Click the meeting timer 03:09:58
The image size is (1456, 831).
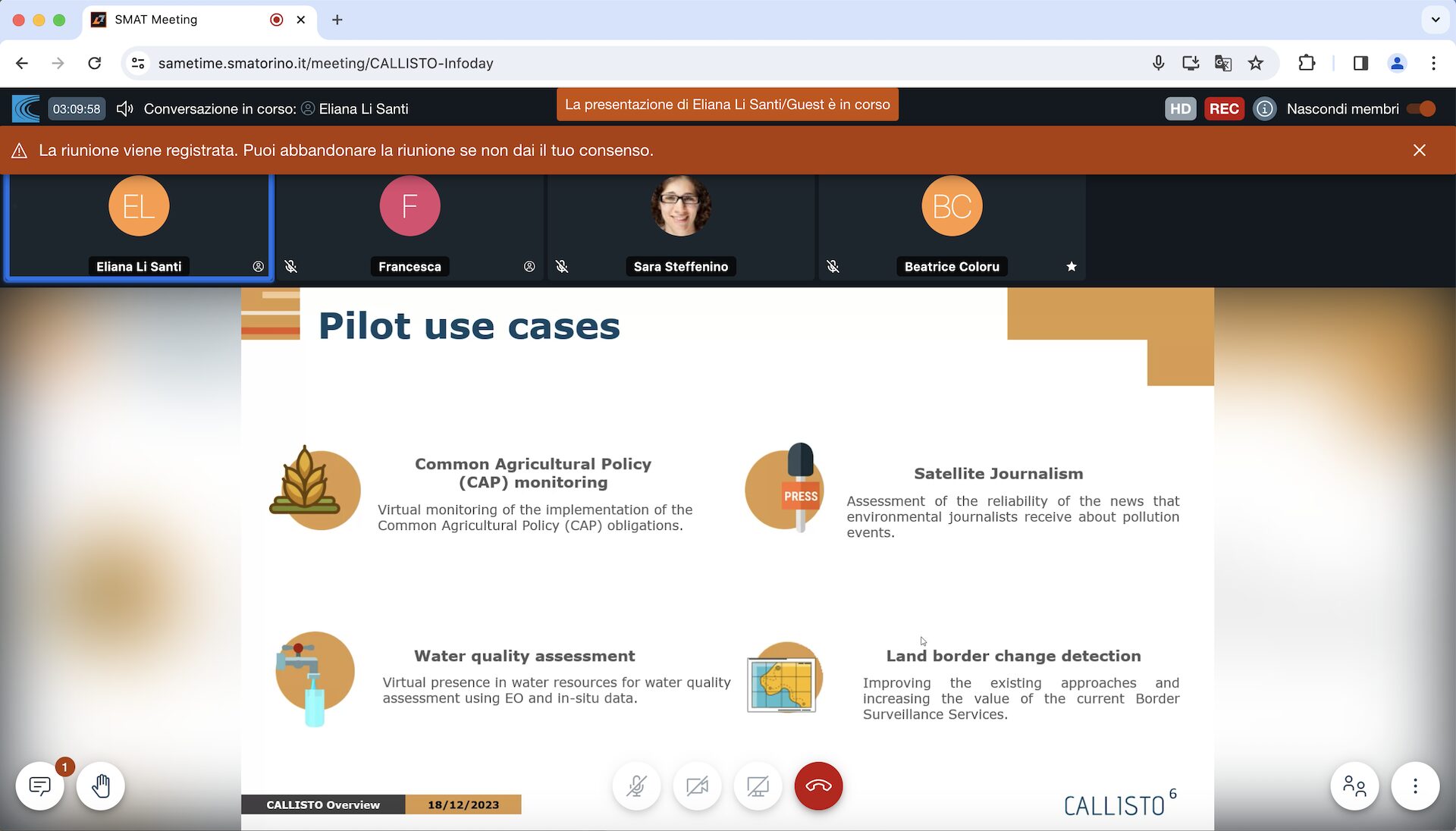click(77, 108)
